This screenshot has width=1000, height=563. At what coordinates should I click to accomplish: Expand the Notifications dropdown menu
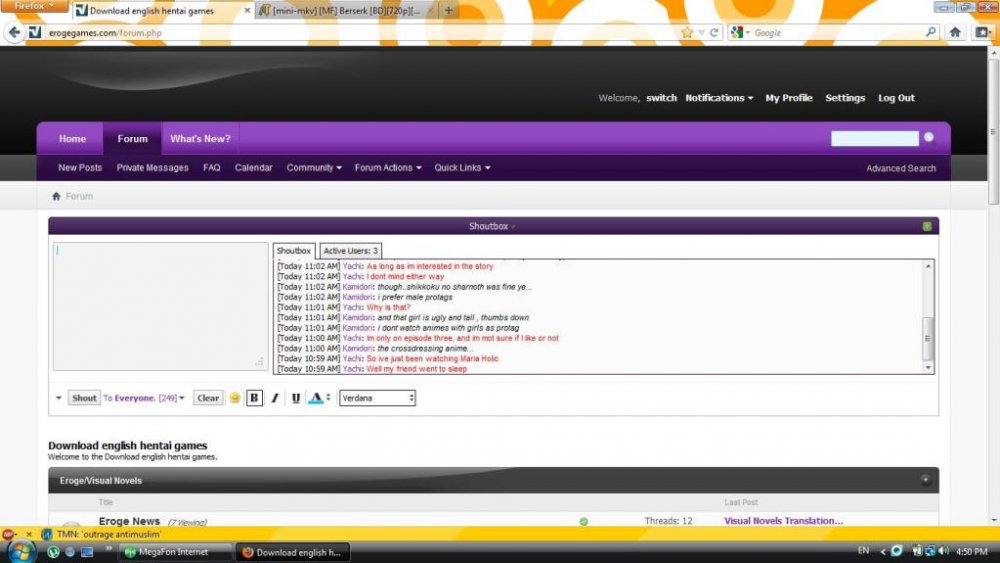click(720, 98)
